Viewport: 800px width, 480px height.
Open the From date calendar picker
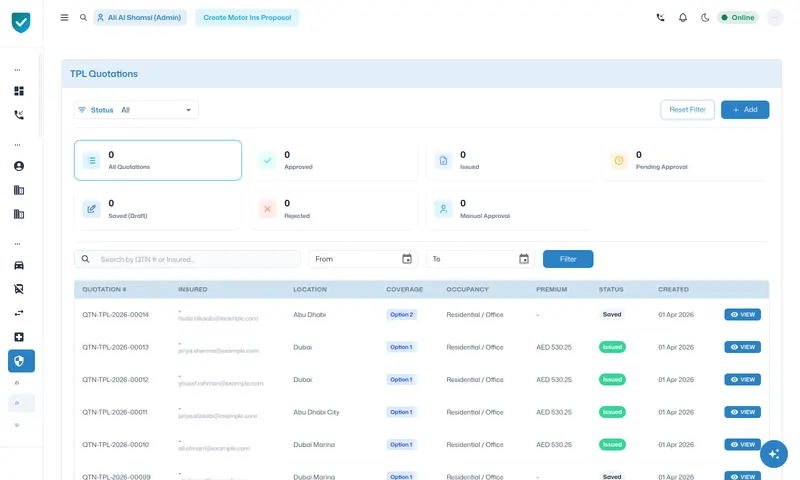pyautogui.click(x=407, y=259)
